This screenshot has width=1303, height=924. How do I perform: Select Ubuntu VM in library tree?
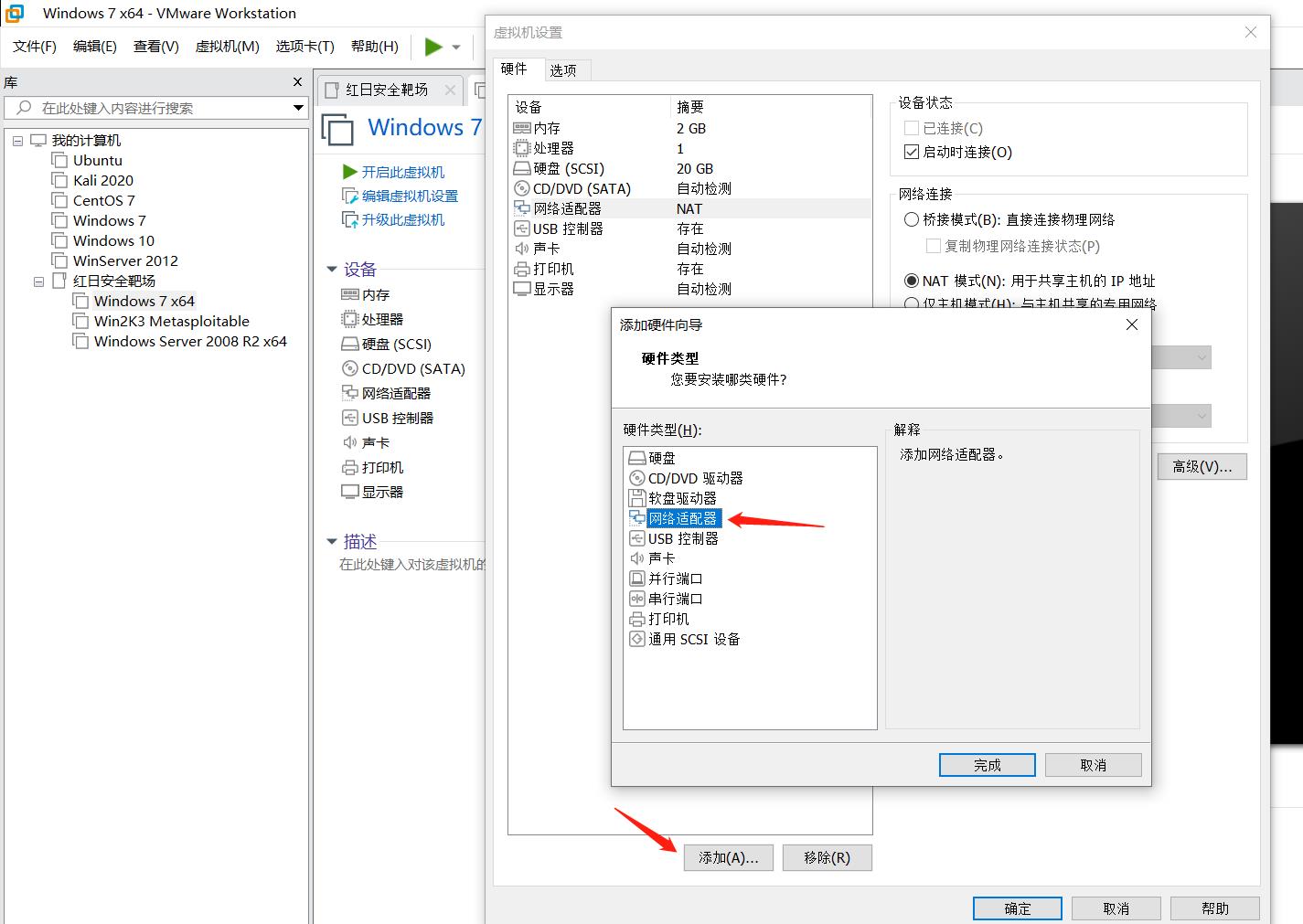[x=98, y=160]
